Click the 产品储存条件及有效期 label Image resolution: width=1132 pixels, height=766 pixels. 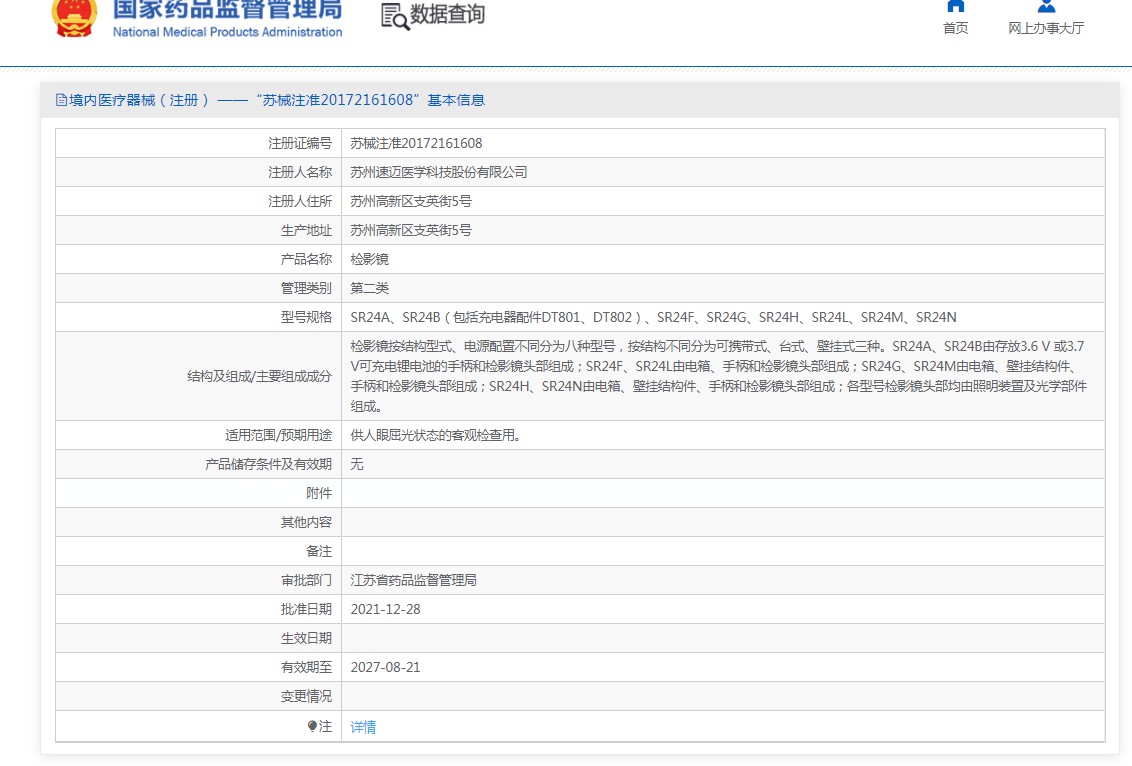(x=269, y=464)
